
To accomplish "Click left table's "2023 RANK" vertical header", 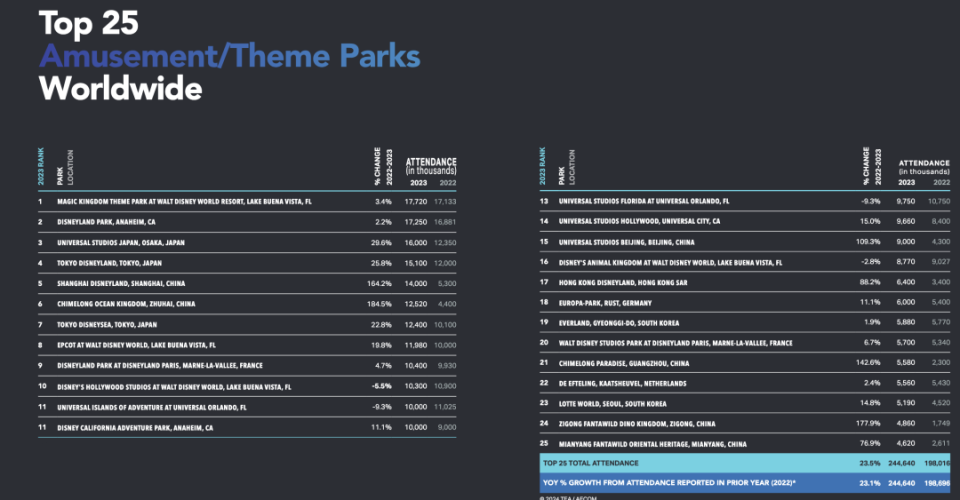I will pos(41,166).
